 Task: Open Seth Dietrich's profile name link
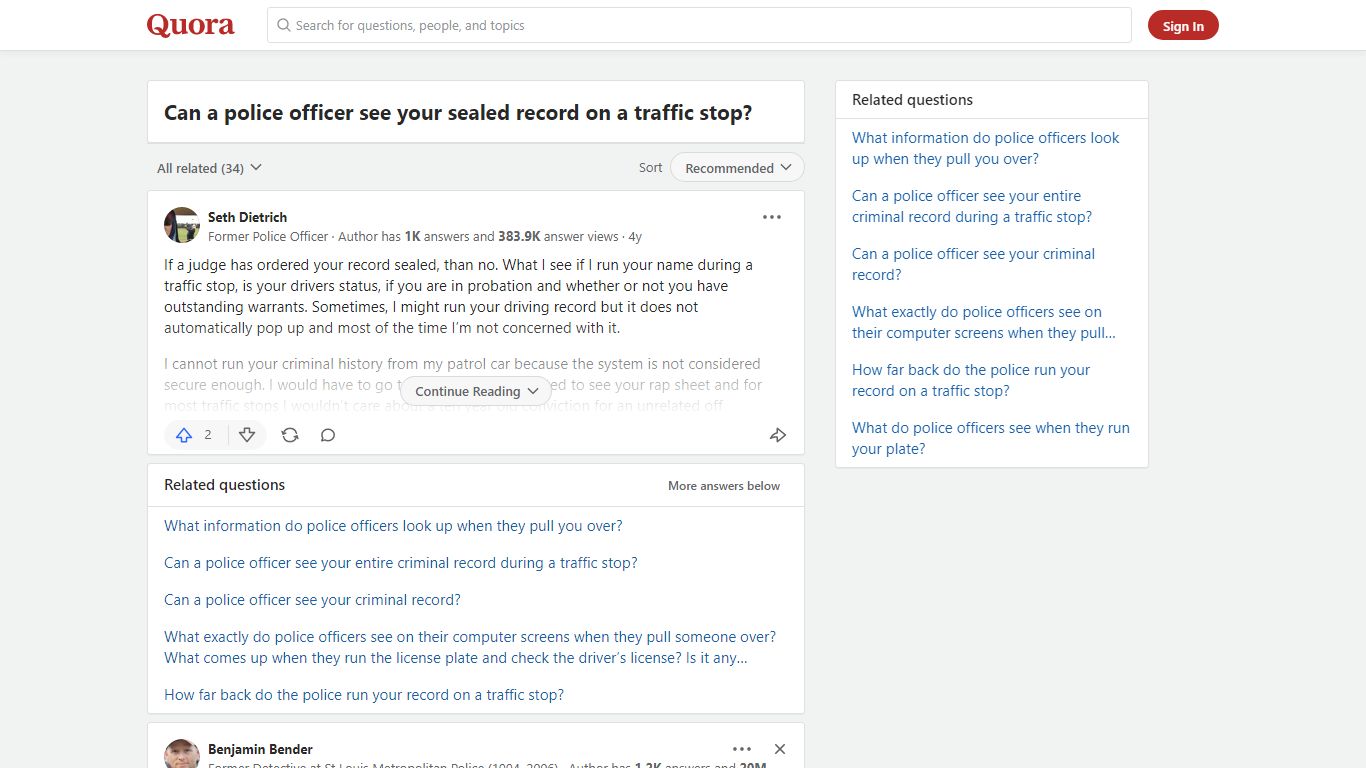point(247,217)
